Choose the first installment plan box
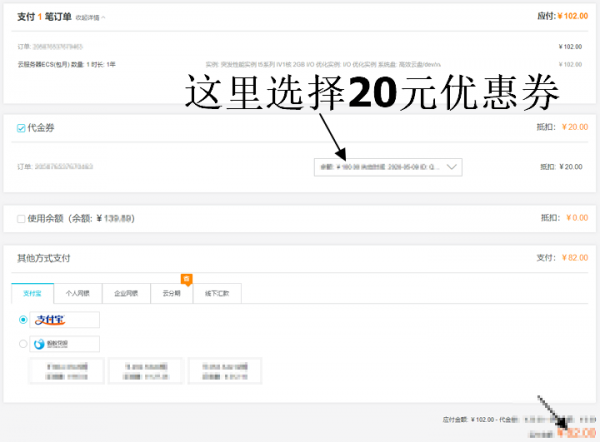This screenshot has height=442, width=600. 66,372
